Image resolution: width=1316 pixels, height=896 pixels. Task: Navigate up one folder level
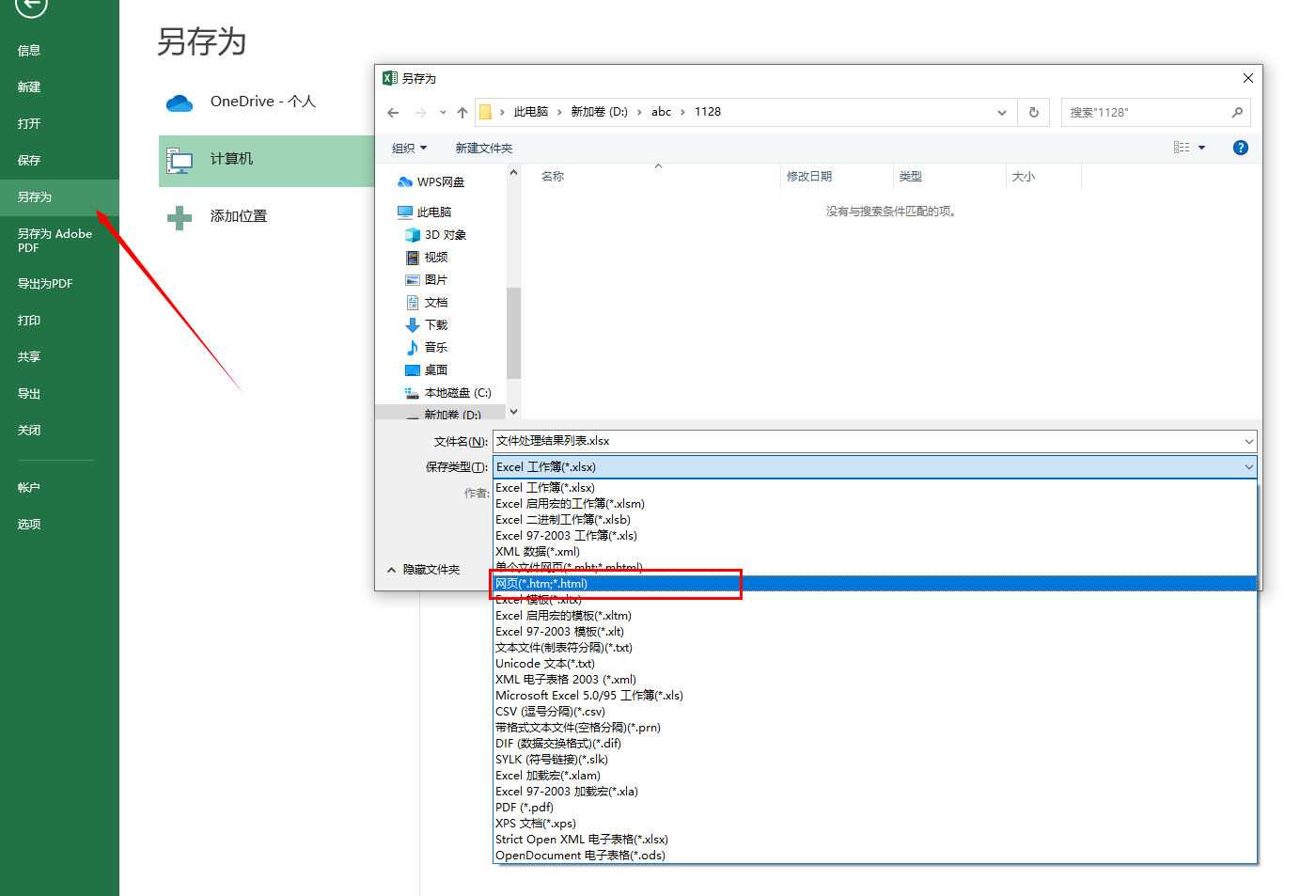click(462, 112)
